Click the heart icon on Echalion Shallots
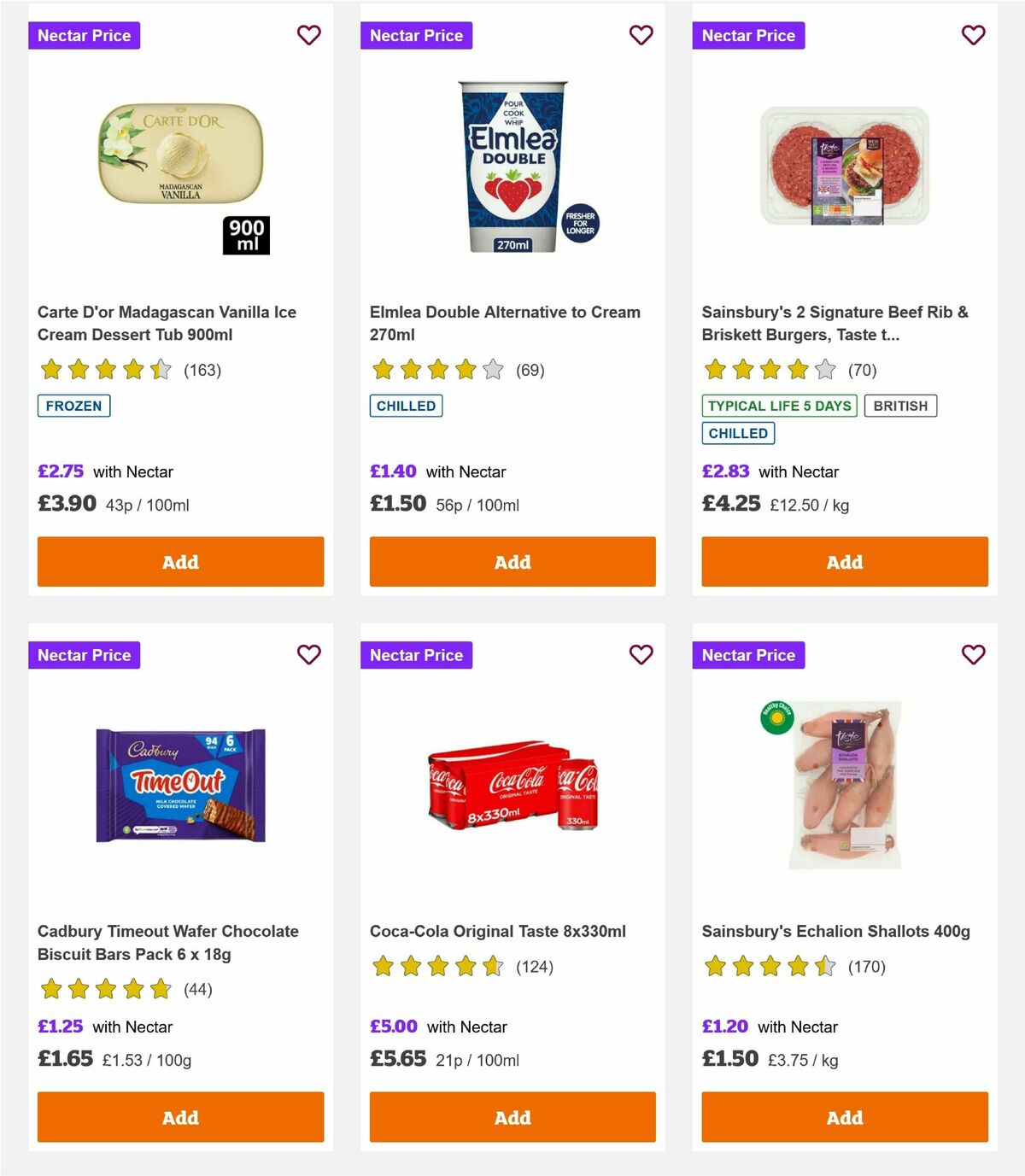Viewport: 1025px width, 1176px height. (972, 655)
